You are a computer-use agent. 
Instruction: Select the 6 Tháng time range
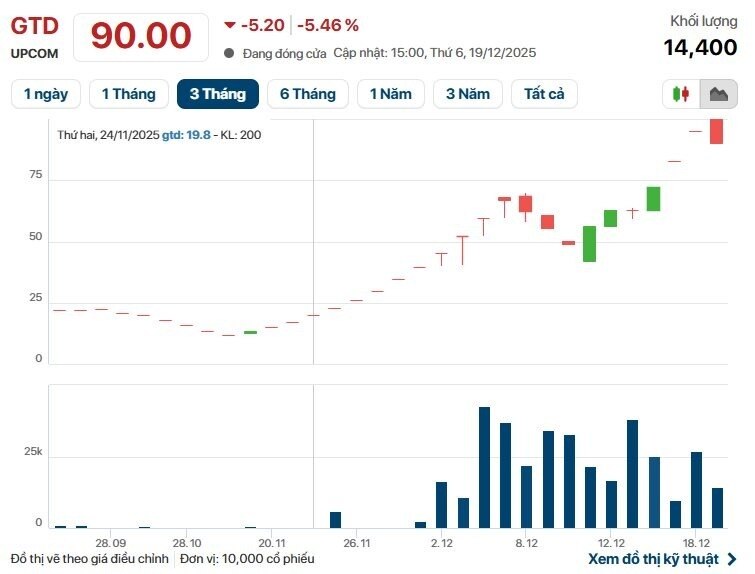[307, 94]
